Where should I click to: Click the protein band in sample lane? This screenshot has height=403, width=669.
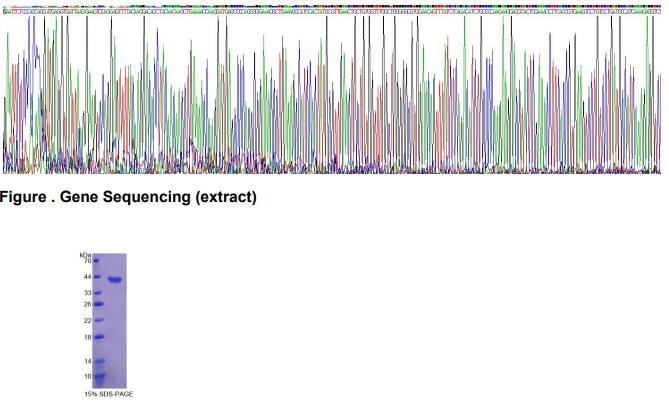(115, 280)
